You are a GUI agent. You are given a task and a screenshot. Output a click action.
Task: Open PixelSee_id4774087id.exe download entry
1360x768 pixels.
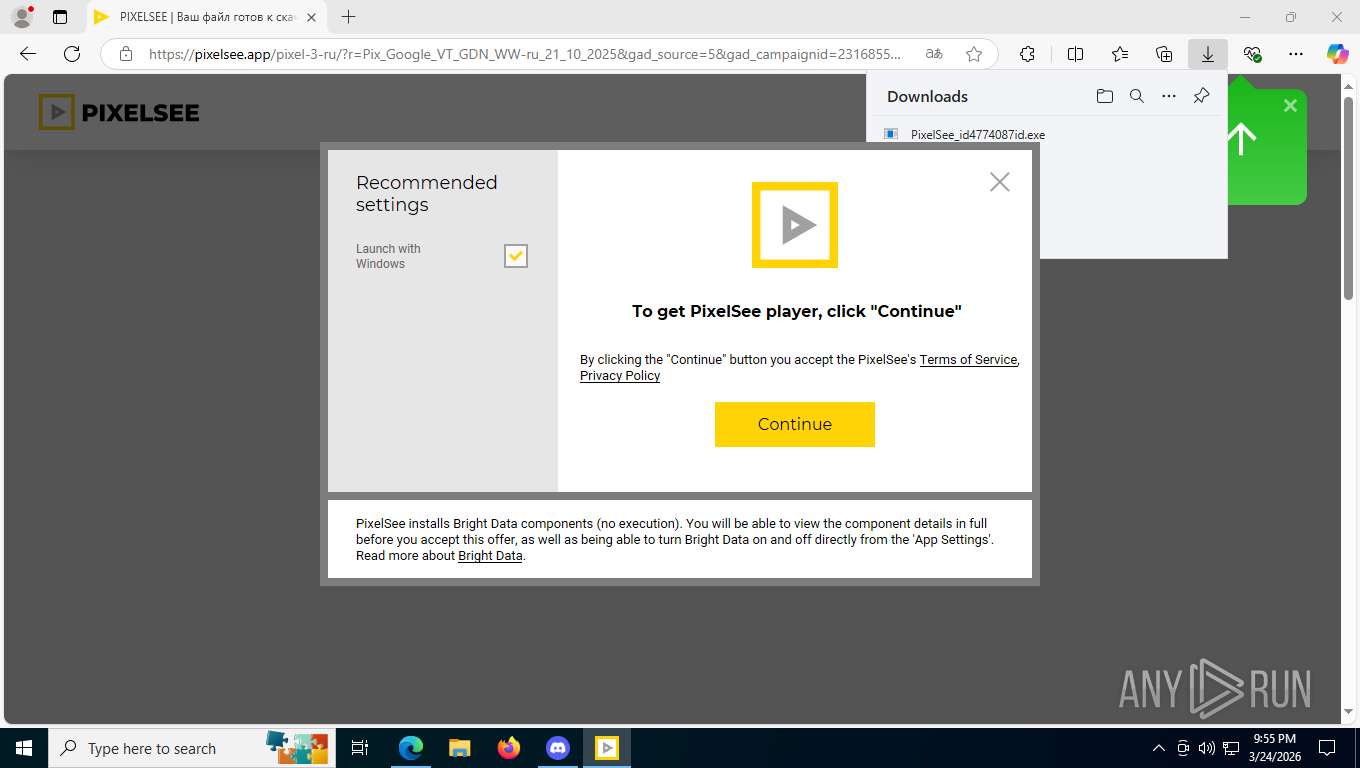[x=977, y=134]
